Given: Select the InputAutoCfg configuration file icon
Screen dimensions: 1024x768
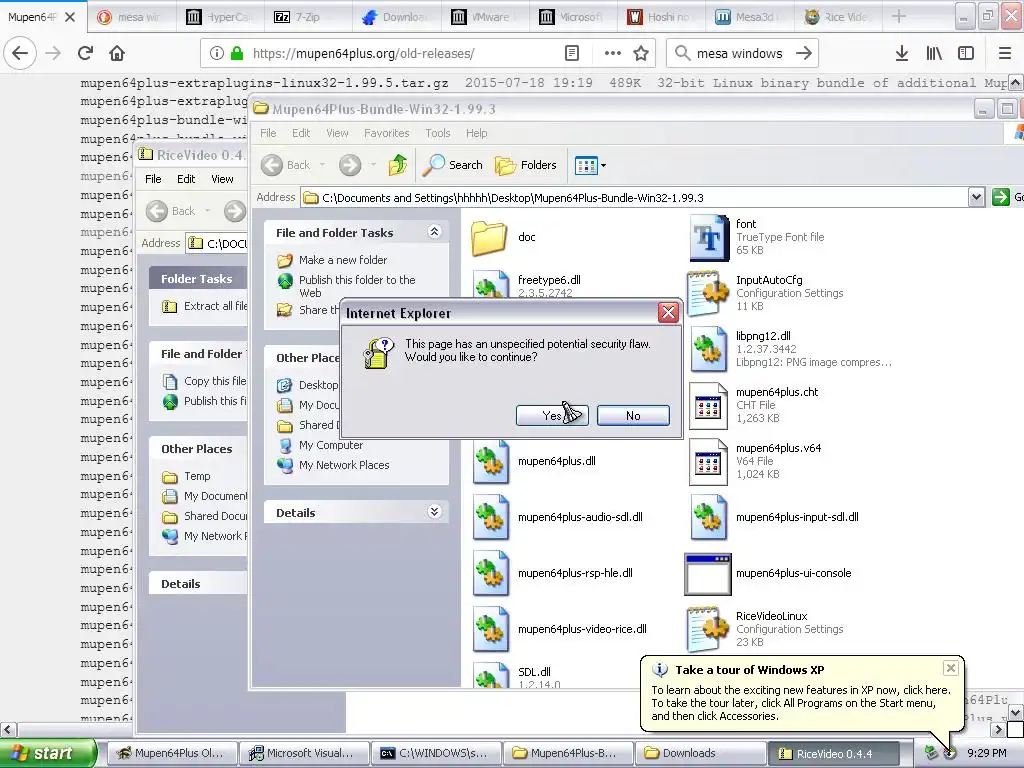Looking at the screenshot, I should pos(709,293).
